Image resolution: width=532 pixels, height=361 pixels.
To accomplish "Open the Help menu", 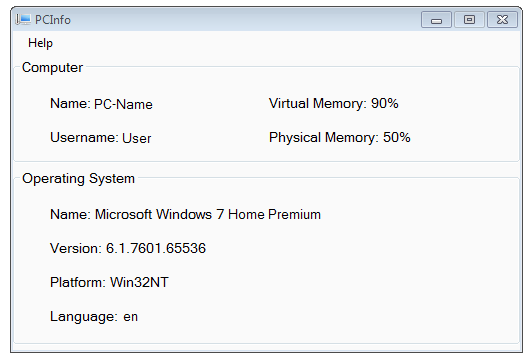I will [40, 43].
